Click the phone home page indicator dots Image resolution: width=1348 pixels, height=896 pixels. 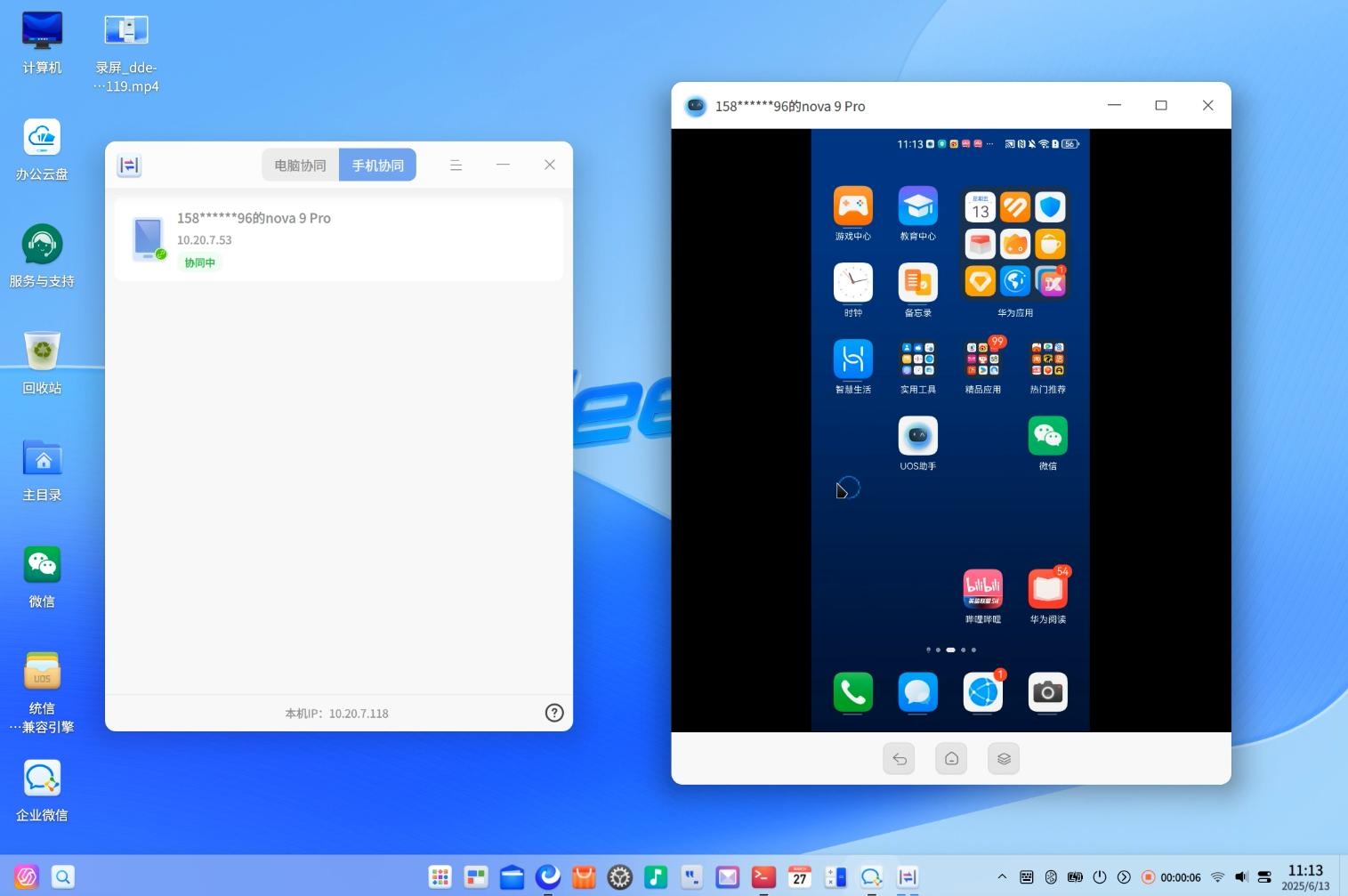pyautogui.click(x=950, y=650)
